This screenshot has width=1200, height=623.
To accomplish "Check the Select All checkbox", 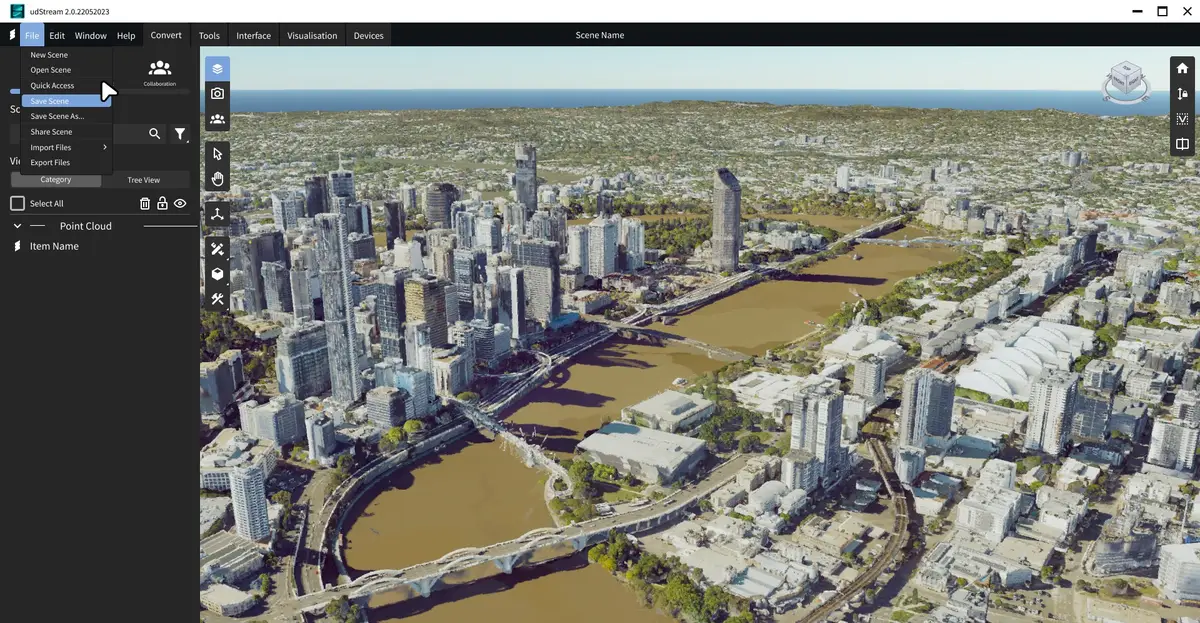I will pos(17,204).
